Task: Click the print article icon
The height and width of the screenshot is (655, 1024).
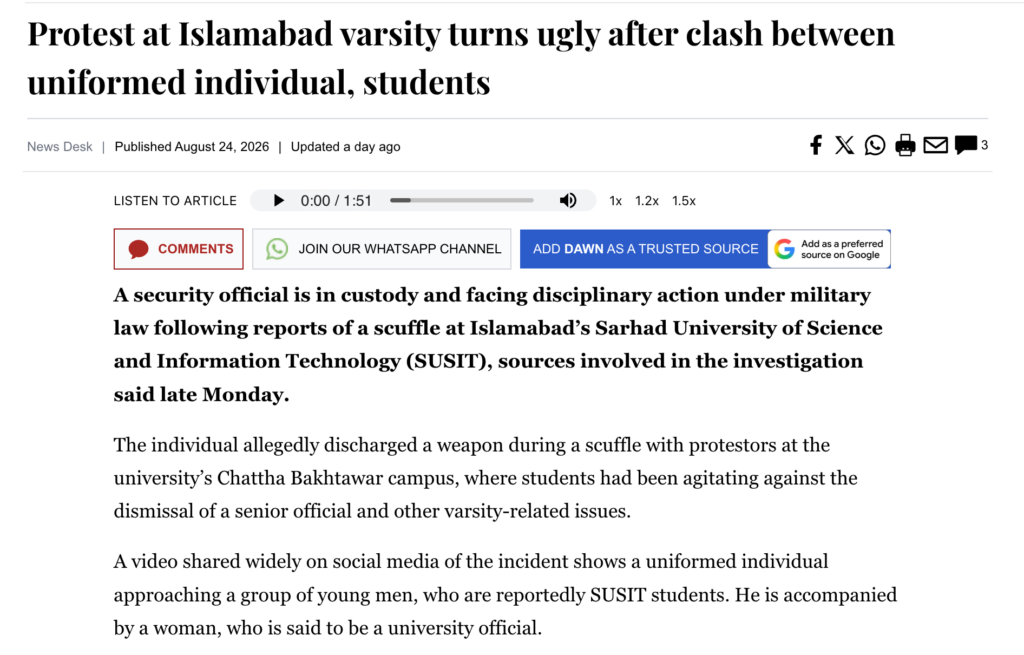Action: tap(905, 145)
